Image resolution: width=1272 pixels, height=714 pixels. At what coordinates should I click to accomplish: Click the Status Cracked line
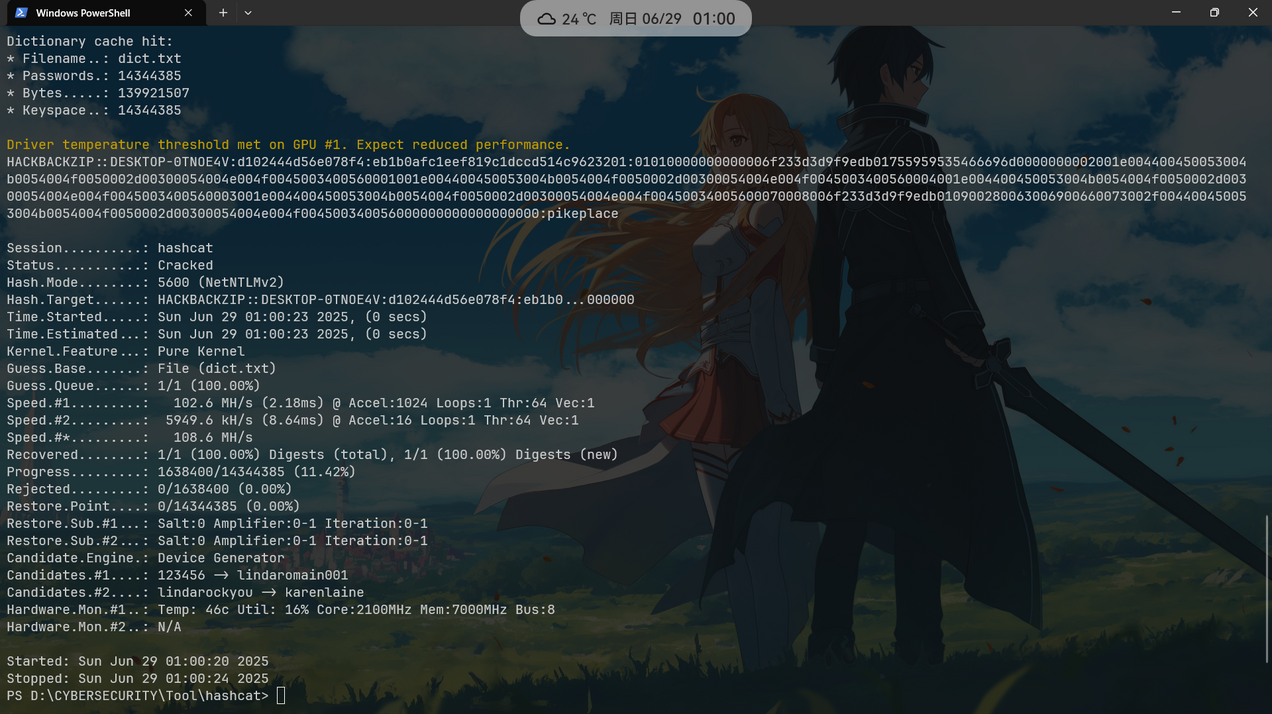(x=110, y=266)
